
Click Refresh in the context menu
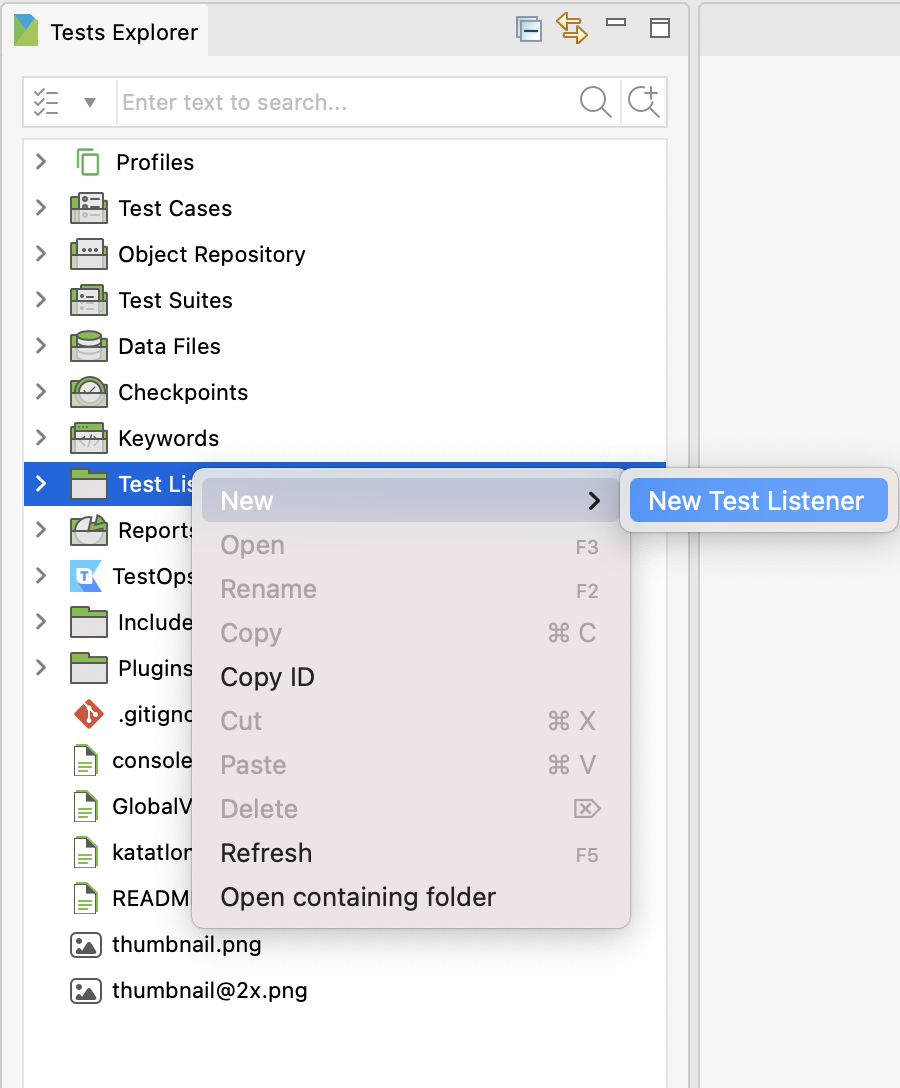coord(266,853)
